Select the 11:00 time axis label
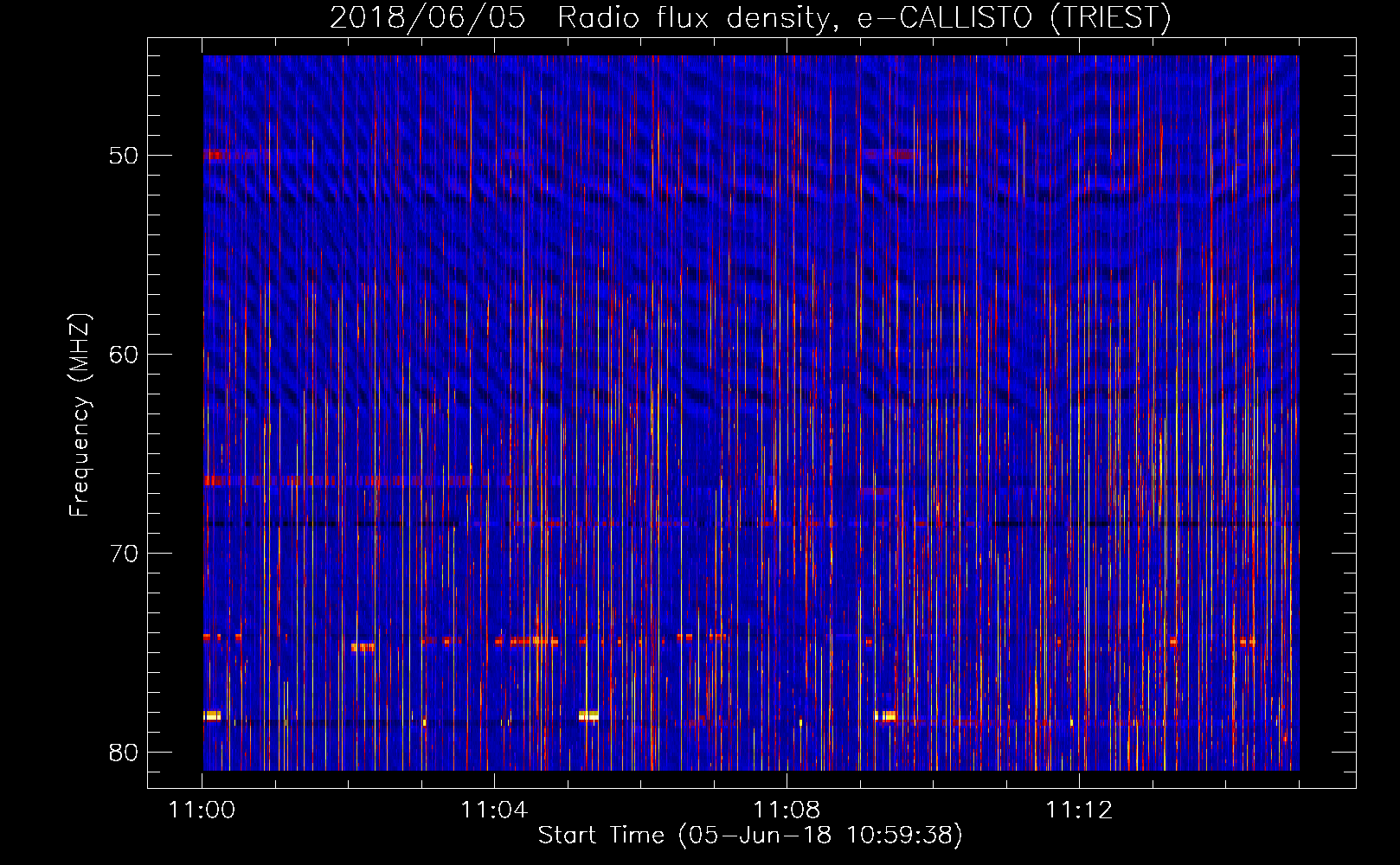 (x=202, y=811)
